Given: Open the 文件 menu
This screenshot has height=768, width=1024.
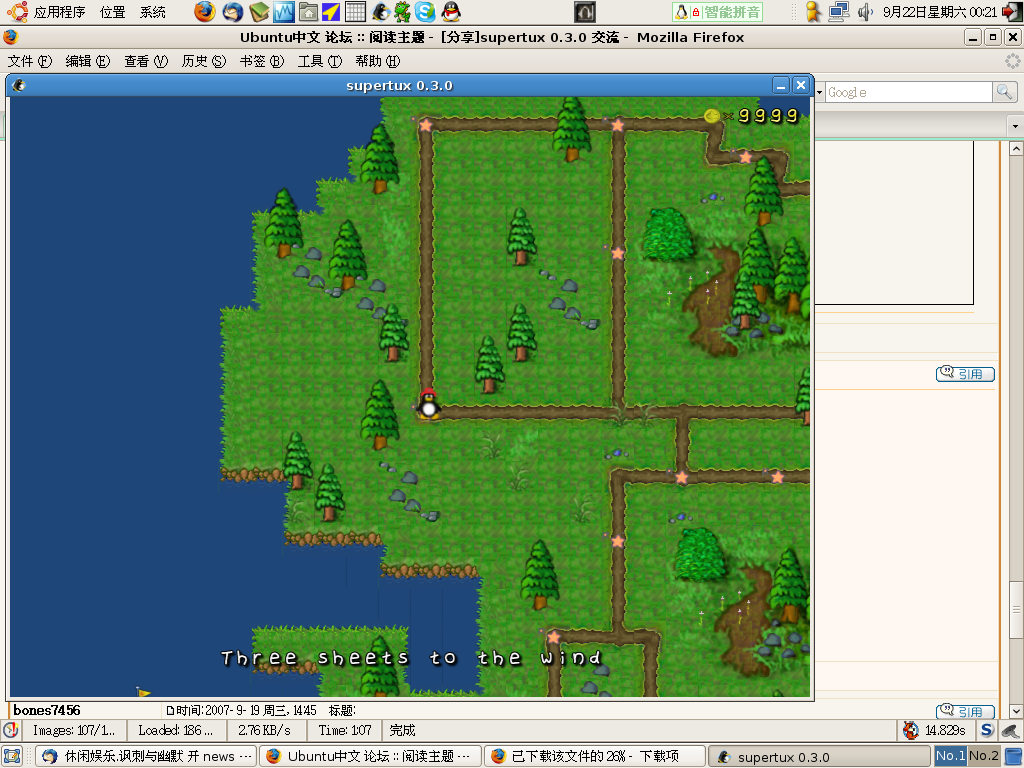Looking at the screenshot, I should [x=29, y=61].
